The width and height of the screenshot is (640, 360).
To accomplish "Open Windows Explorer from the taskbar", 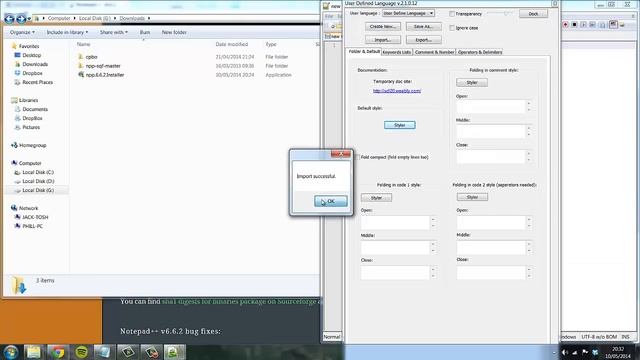I will pos(33,352).
